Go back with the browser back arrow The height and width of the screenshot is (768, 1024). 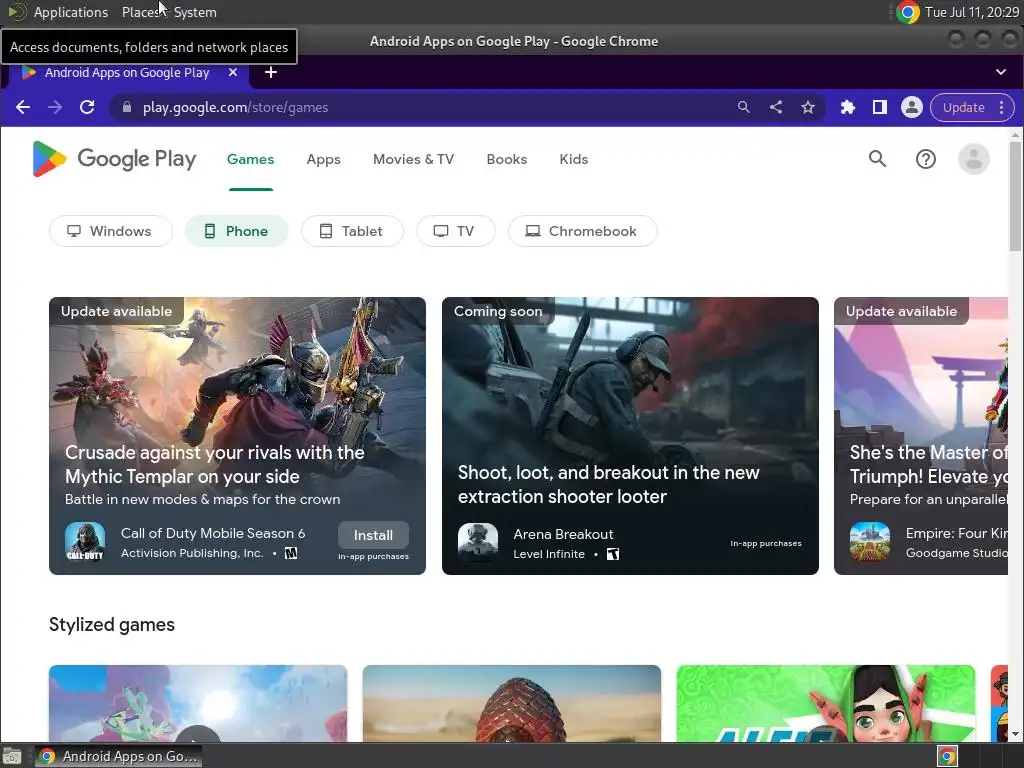tap(23, 107)
